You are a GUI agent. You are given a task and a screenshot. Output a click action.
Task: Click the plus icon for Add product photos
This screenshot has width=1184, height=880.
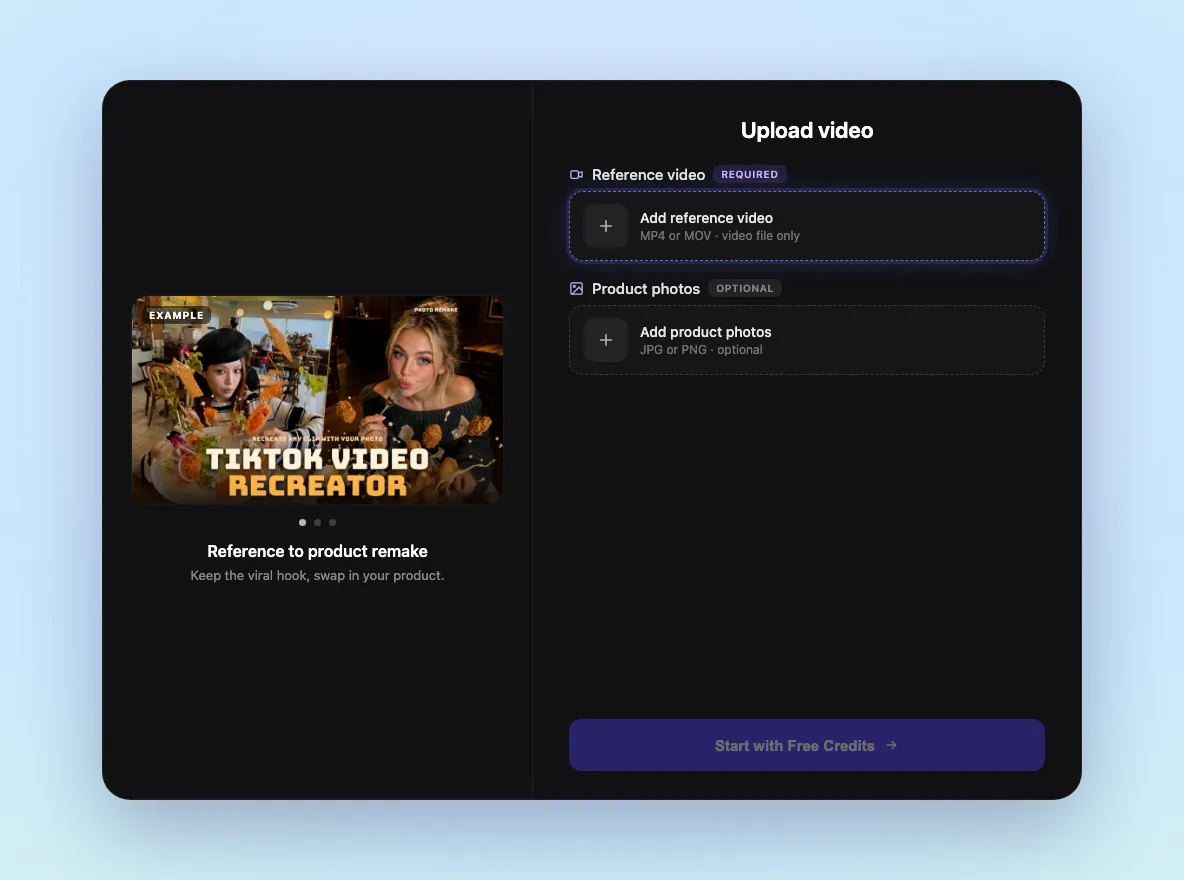point(606,340)
